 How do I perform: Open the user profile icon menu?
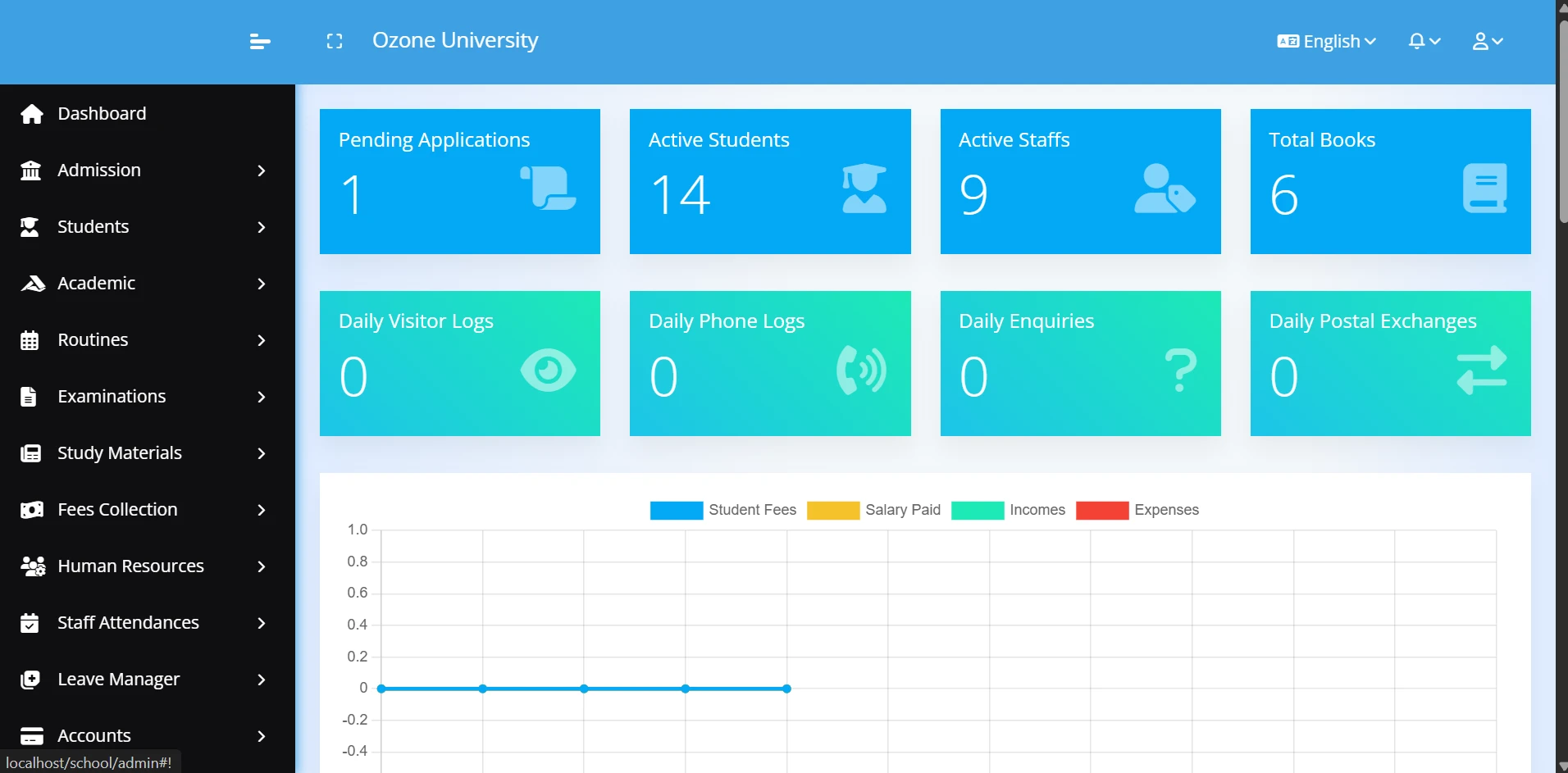click(1488, 41)
